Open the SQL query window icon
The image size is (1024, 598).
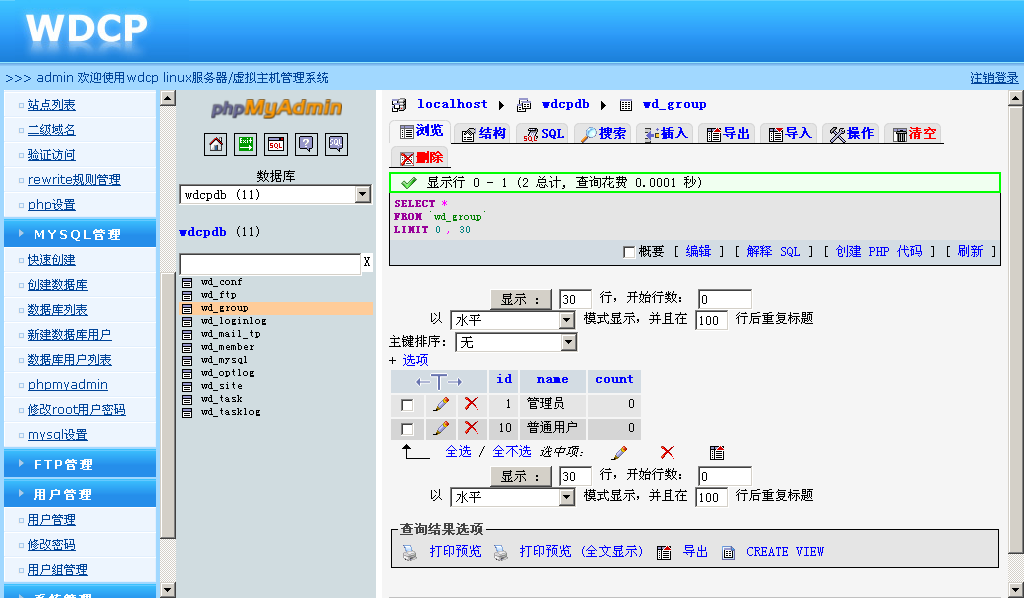click(276, 144)
